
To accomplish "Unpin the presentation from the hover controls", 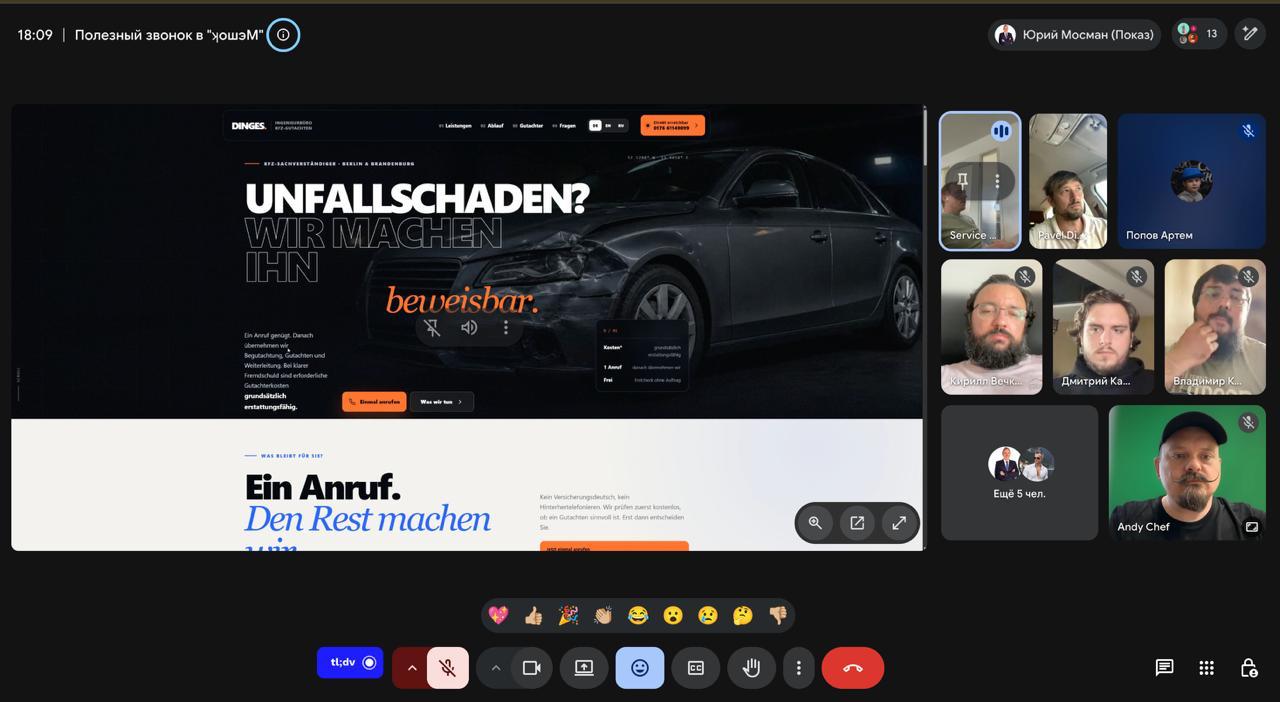I will coord(432,327).
